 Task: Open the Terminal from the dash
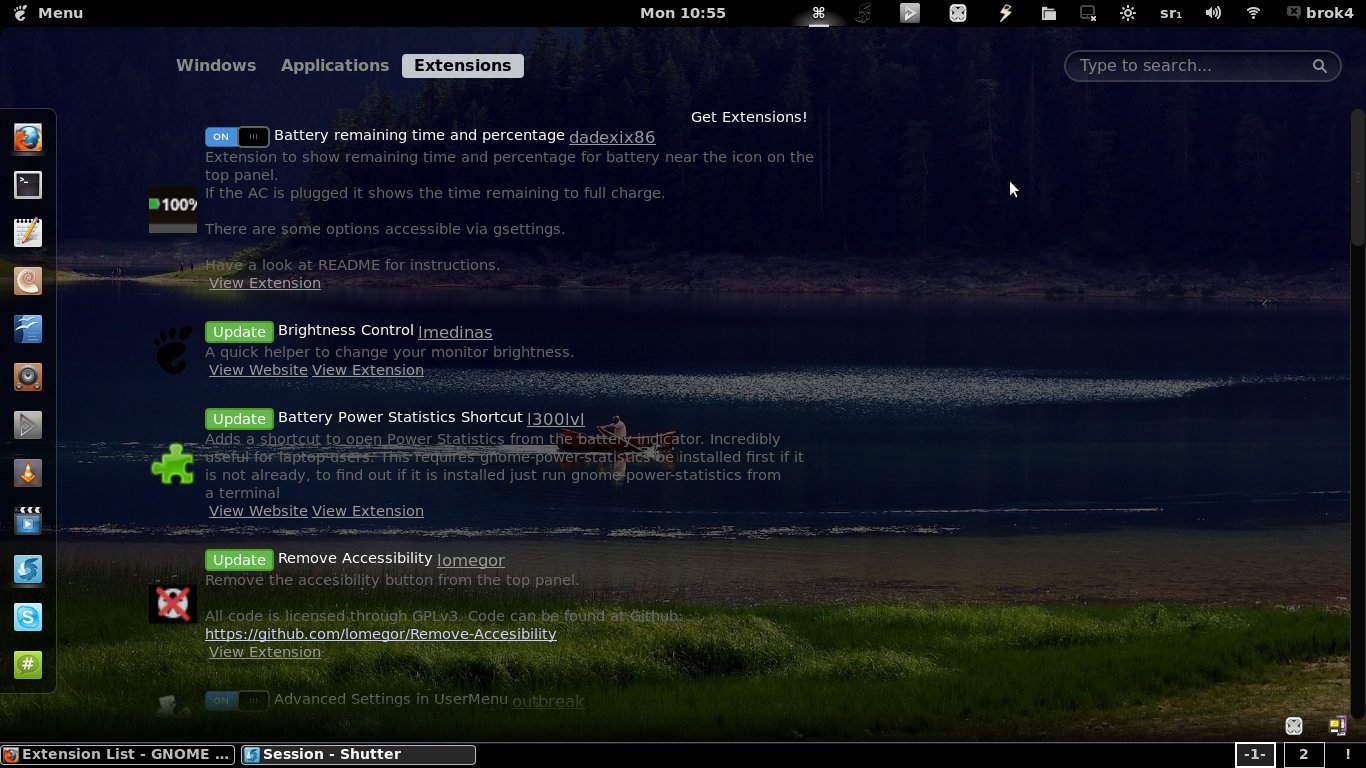tap(28, 185)
